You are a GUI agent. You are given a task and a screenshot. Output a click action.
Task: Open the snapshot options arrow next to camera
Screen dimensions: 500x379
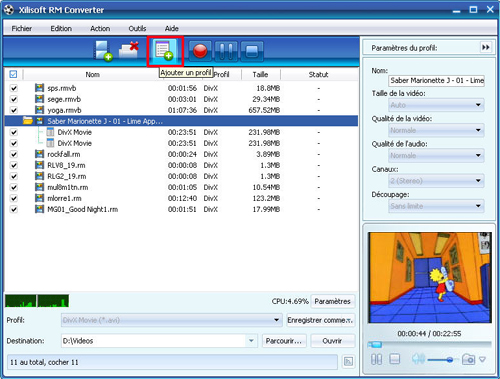[x=482, y=359]
